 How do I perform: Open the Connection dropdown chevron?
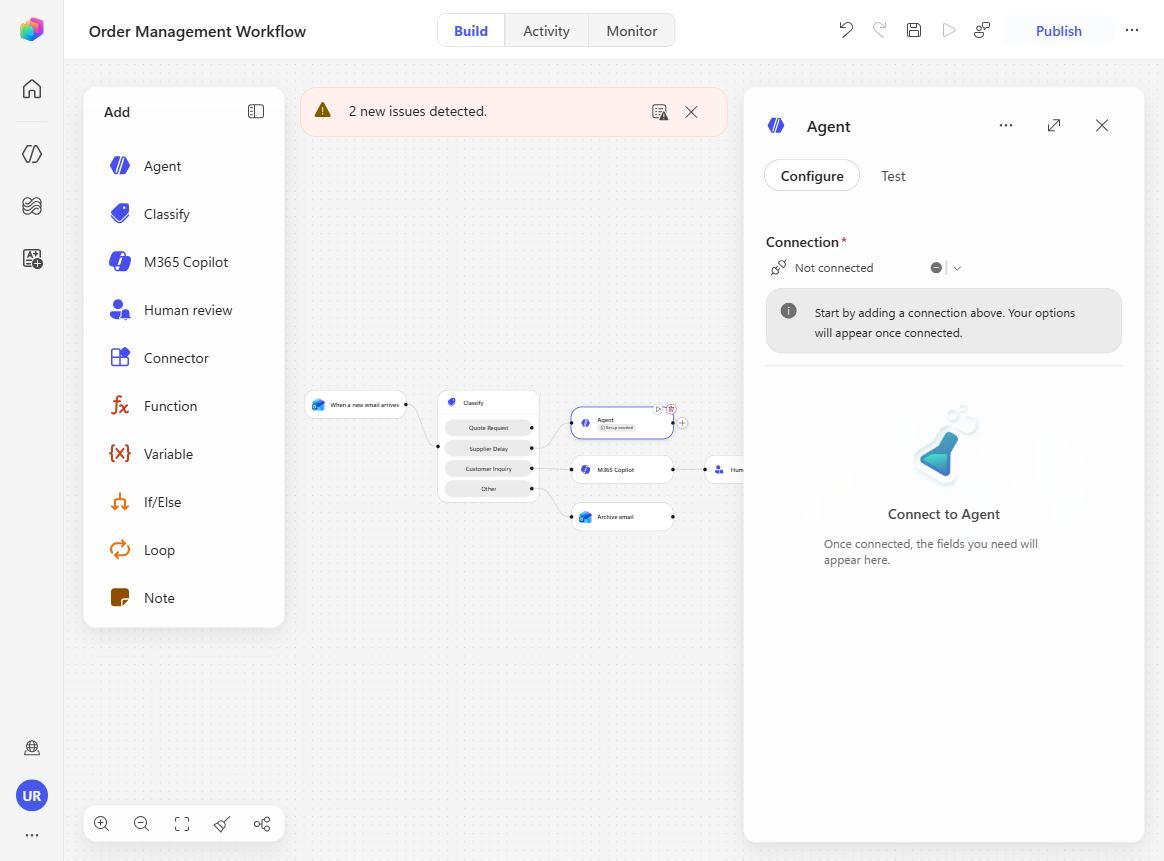958,268
